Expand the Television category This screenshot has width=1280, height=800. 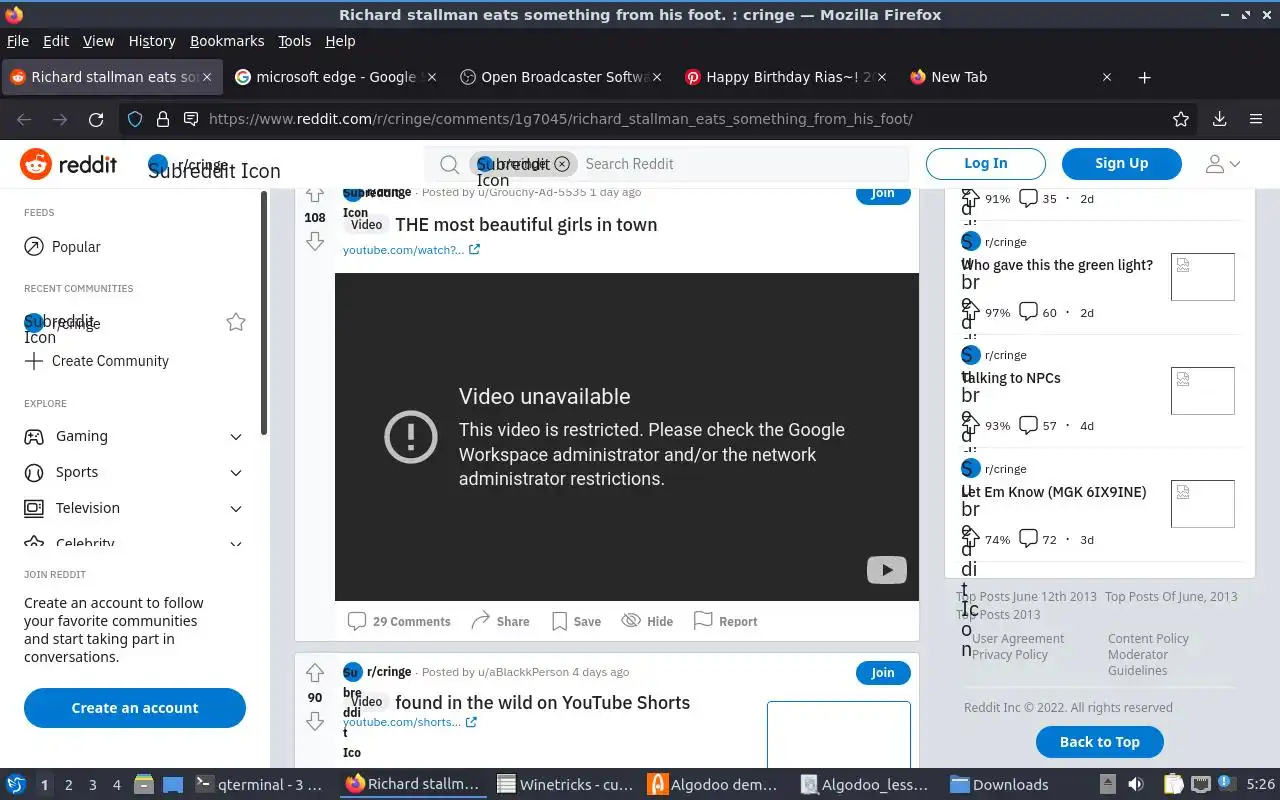click(236, 509)
